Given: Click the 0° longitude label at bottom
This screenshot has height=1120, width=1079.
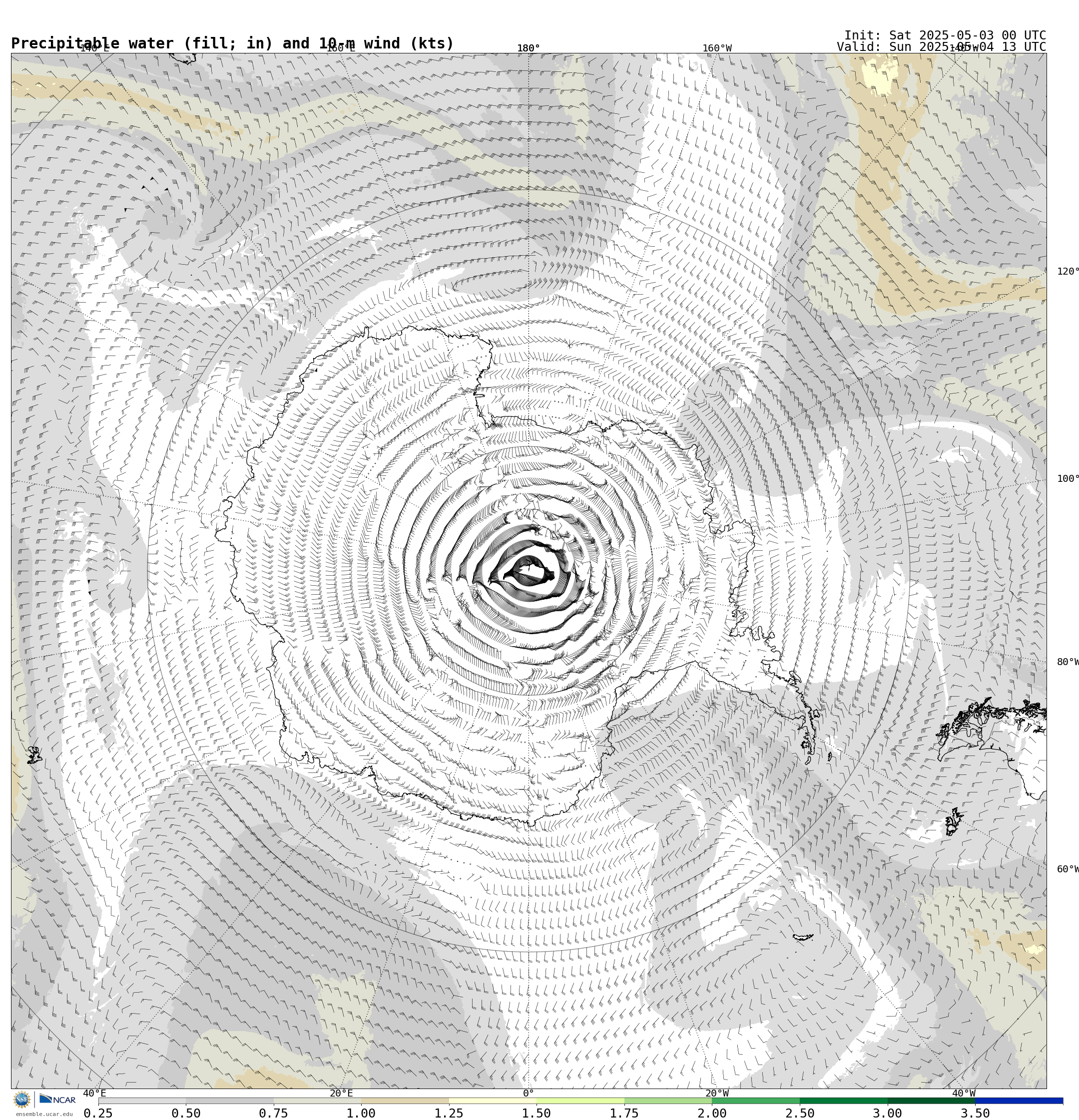Looking at the screenshot, I should point(529,1093).
